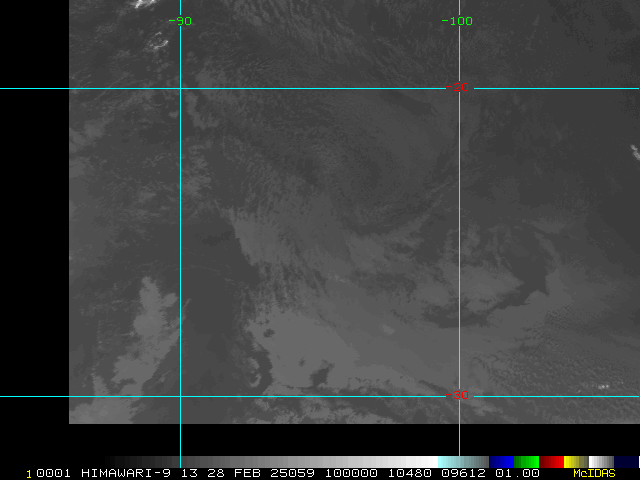Click the 100000 time value
This screenshot has height=480, width=640.
click(x=351, y=473)
